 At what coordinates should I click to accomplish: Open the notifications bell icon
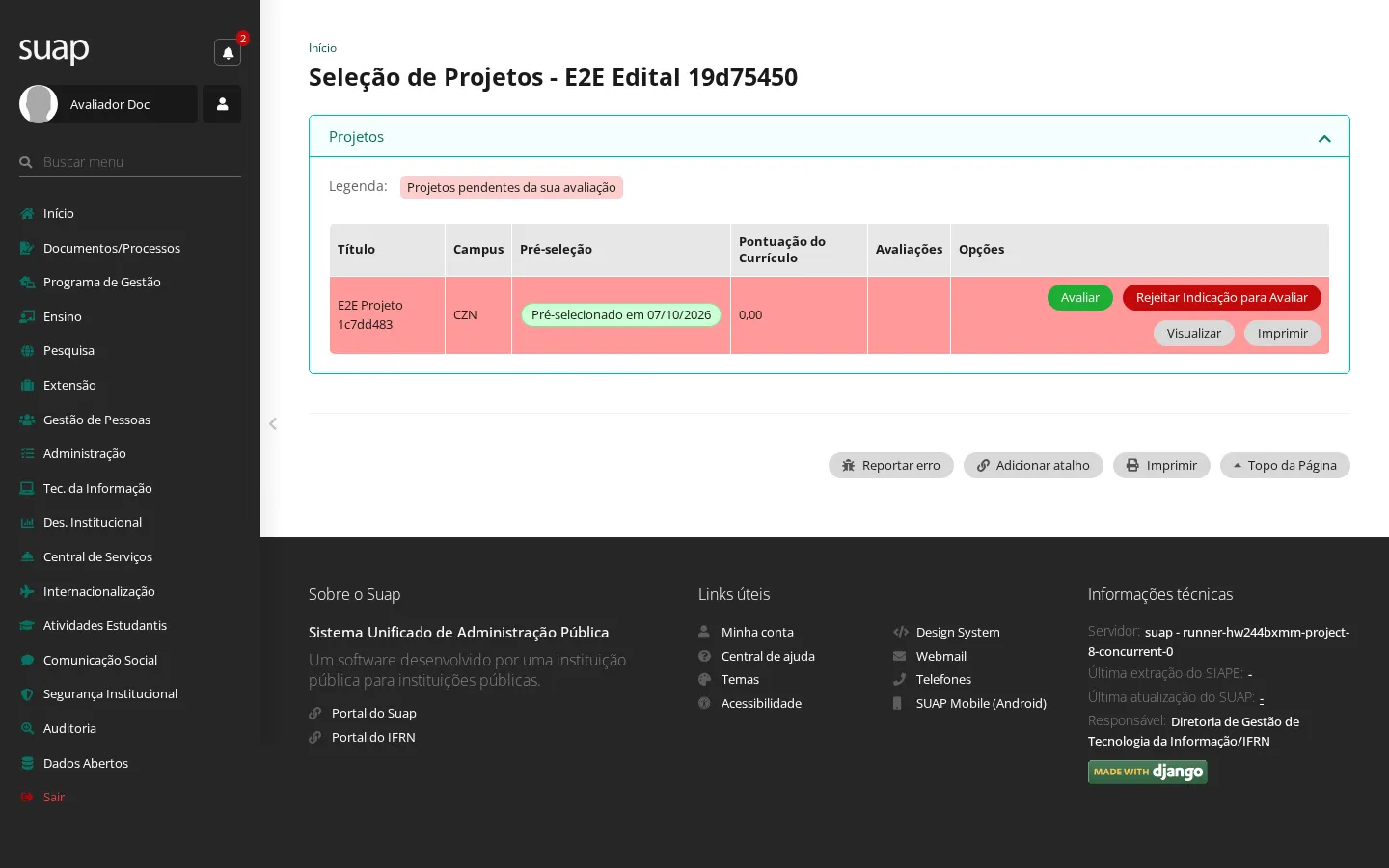point(228,52)
